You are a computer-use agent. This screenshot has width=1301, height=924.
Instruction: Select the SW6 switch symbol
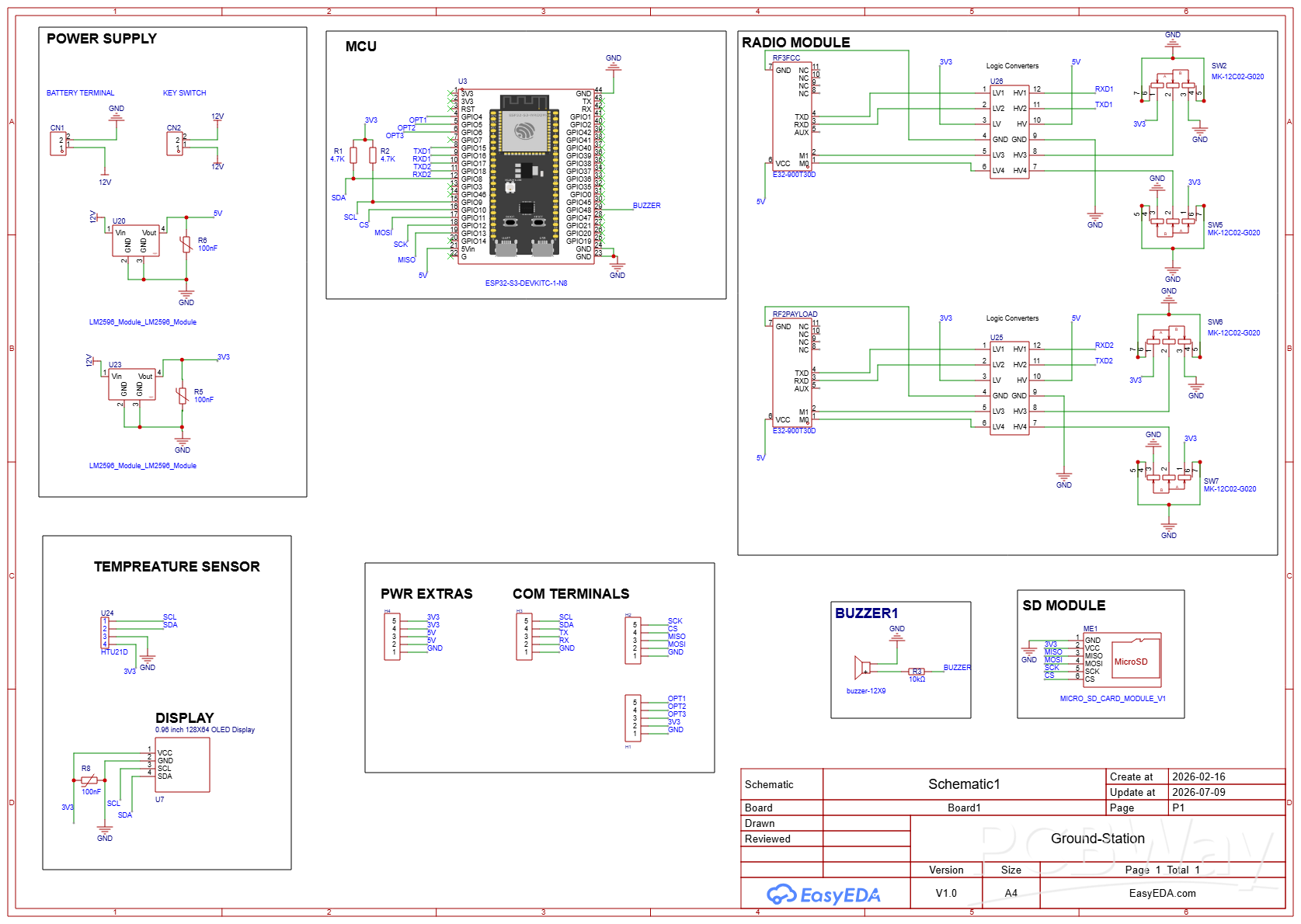[1169, 340]
